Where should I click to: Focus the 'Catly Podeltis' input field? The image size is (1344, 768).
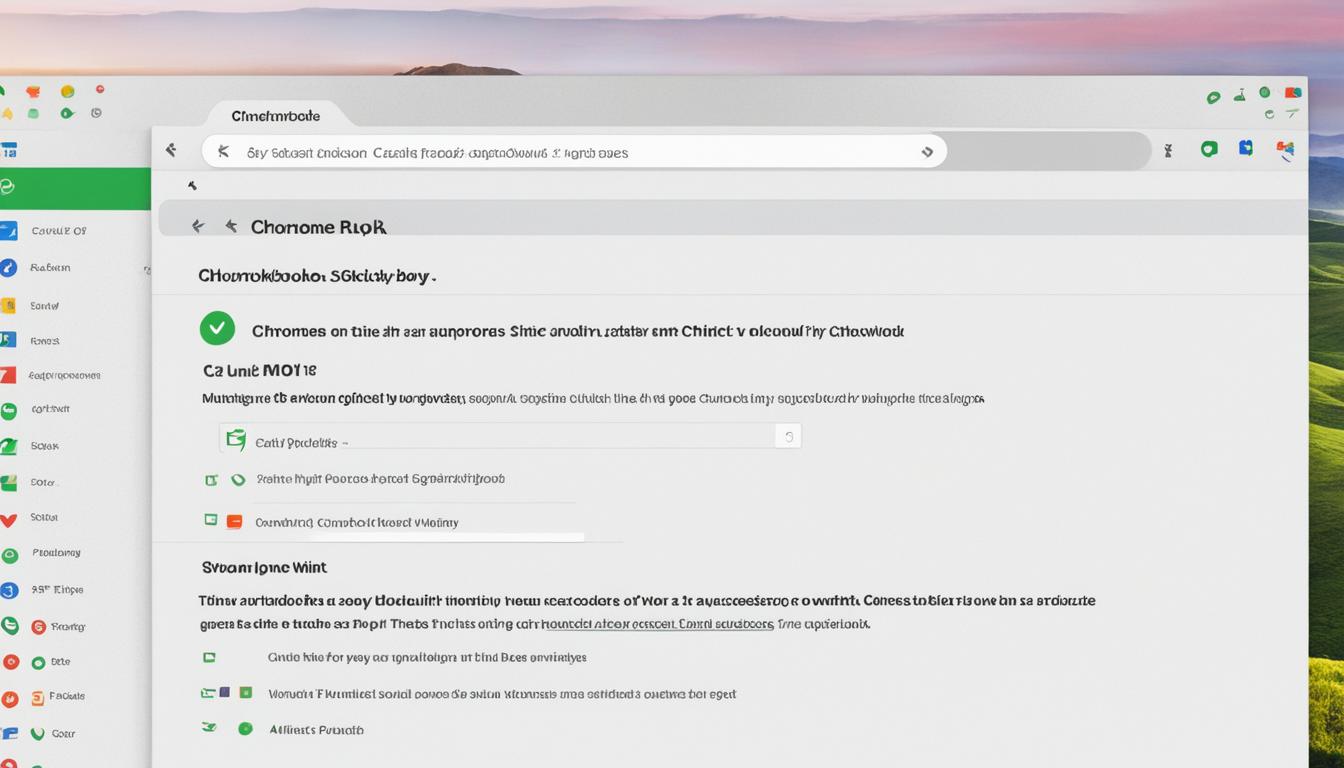pos(510,436)
